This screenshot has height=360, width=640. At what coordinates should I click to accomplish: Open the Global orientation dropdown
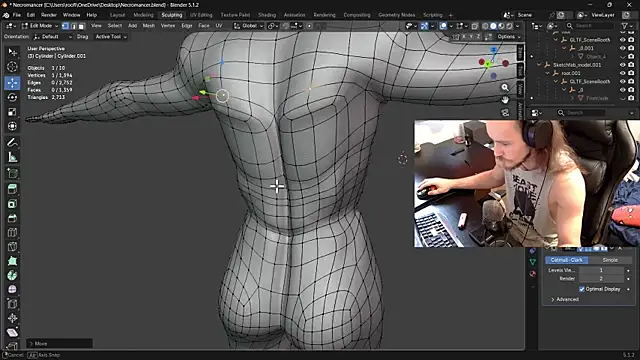[248, 26]
